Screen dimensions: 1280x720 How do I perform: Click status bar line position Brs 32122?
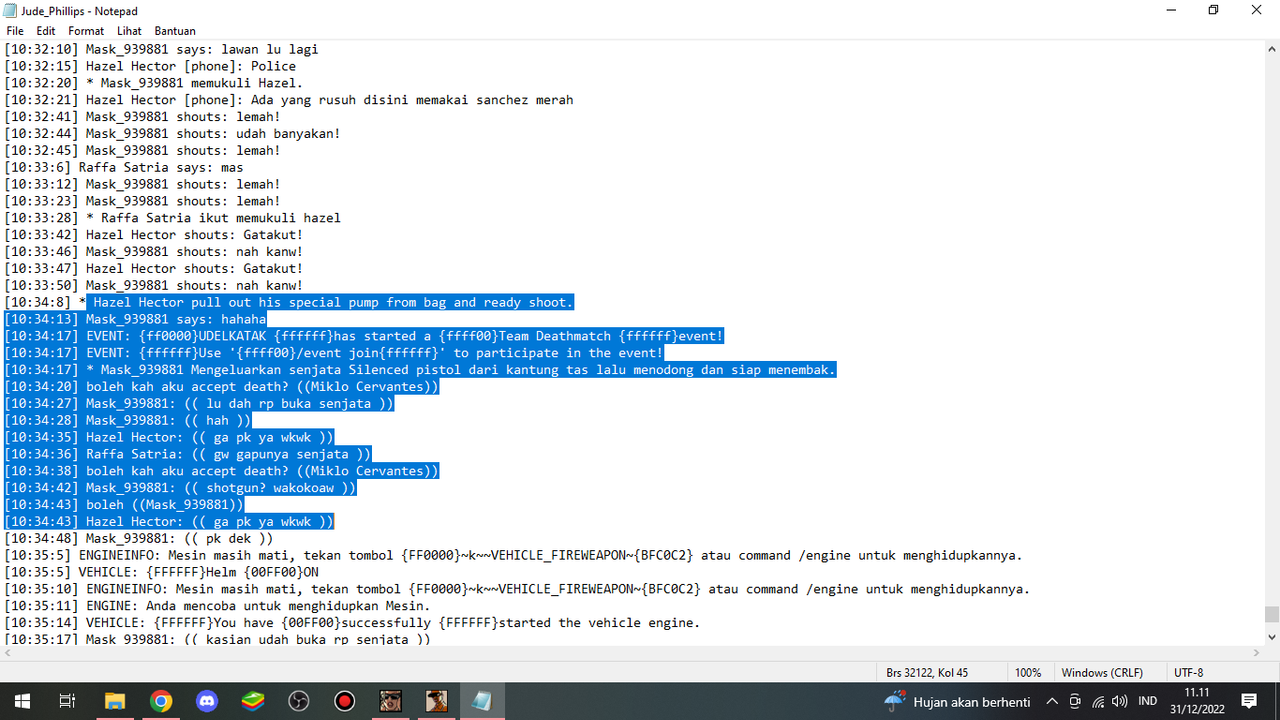(x=927, y=673)
